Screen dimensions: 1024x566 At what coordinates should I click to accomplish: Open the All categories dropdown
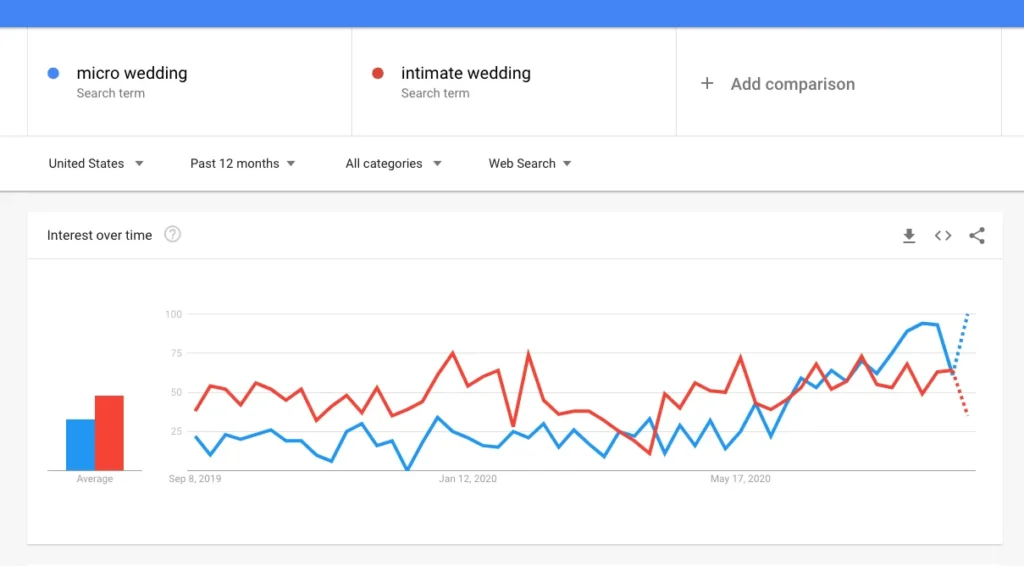(393, 163)
